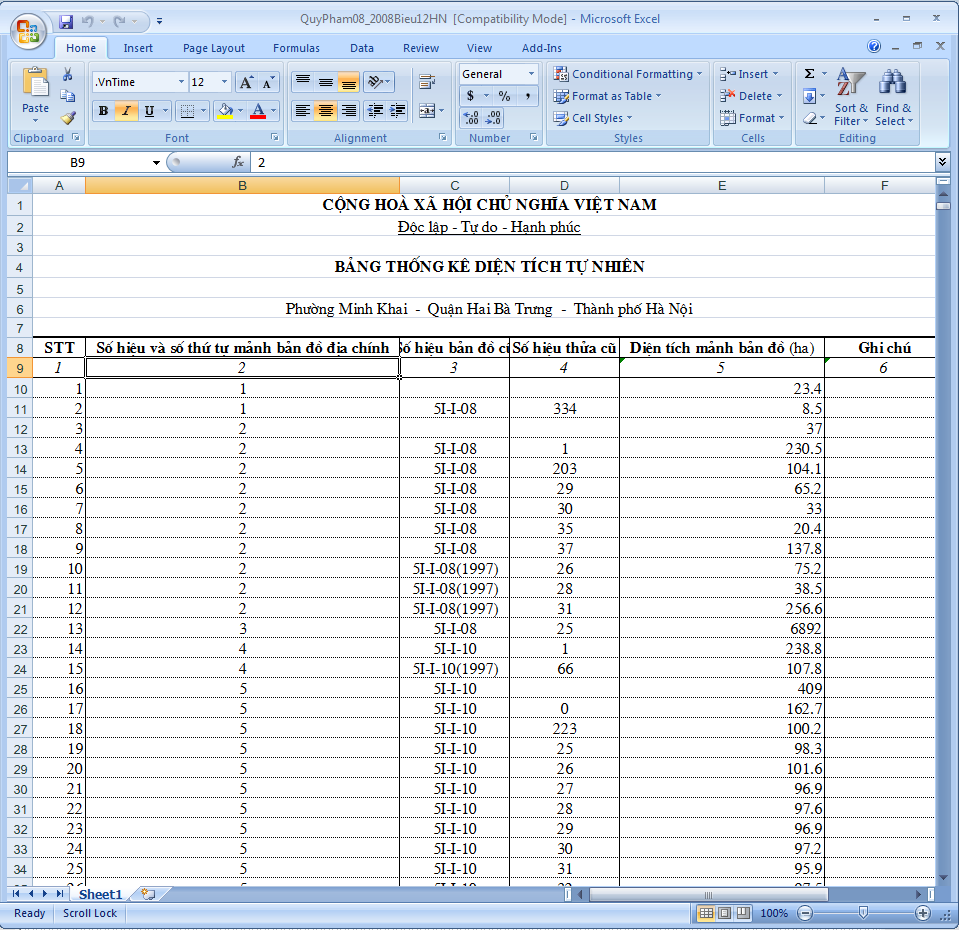959x930 pixels.
Task: Open the Name Box dropdown arrow
Action: (156, 162)
